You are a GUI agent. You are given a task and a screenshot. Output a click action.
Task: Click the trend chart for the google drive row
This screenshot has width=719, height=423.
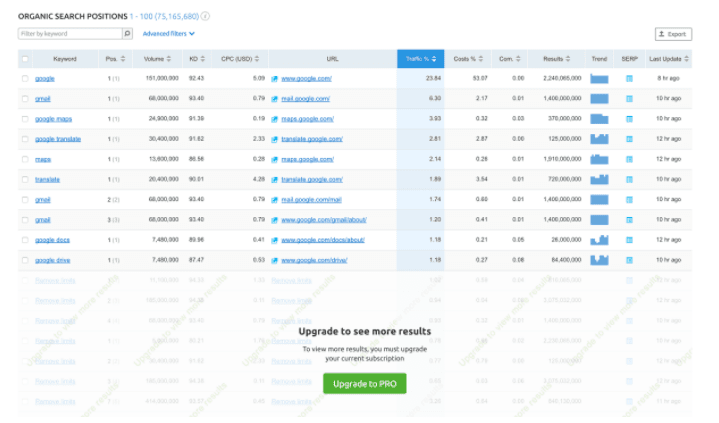click(599, 260)
